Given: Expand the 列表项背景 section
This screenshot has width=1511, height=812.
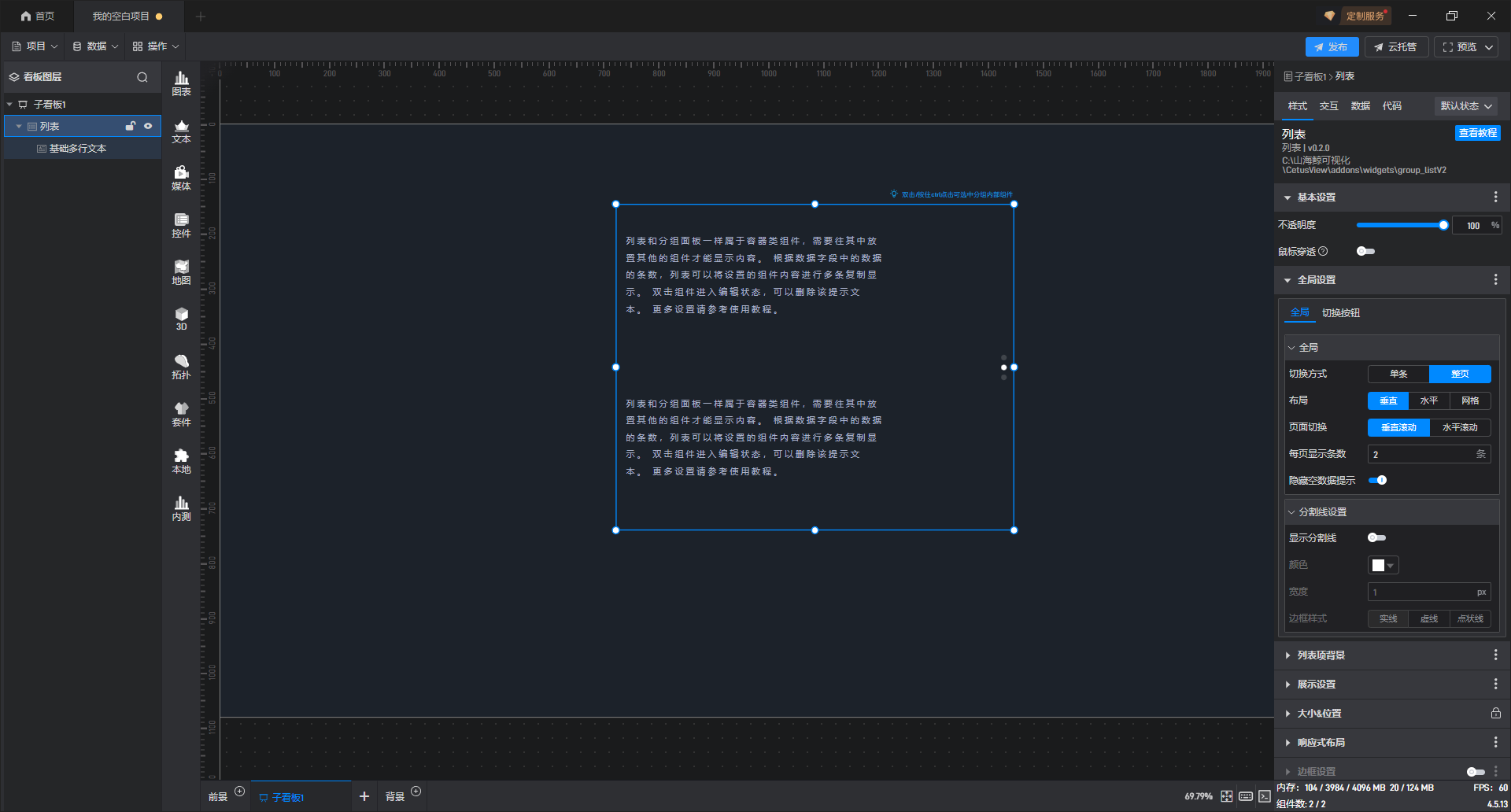Looking at the screenshot, I should tap(1321, 655).
